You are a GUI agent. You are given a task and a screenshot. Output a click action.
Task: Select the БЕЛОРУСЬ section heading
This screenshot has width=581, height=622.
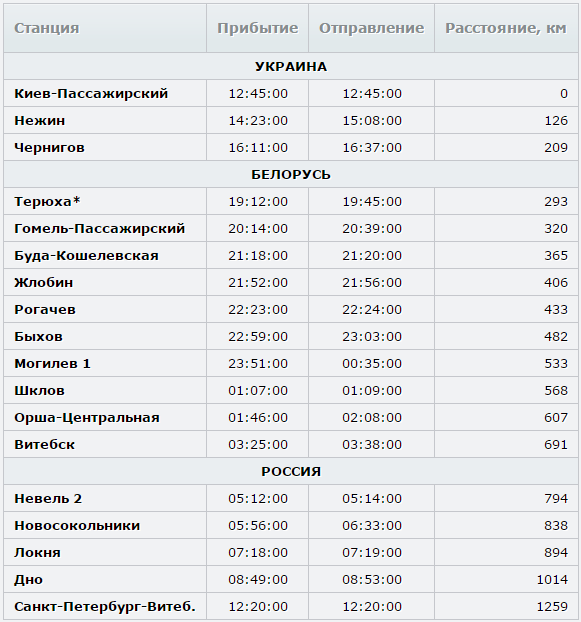(x=291, y=175)
